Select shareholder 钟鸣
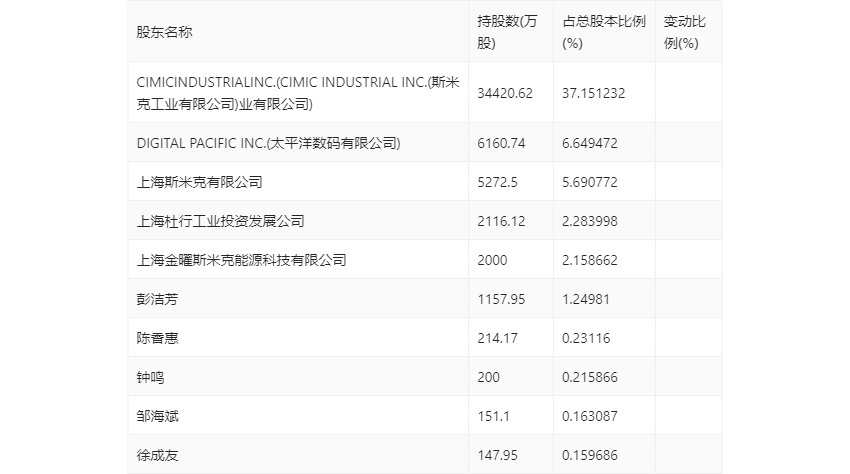This screenshot has width=850, height=474. [150, 377]
